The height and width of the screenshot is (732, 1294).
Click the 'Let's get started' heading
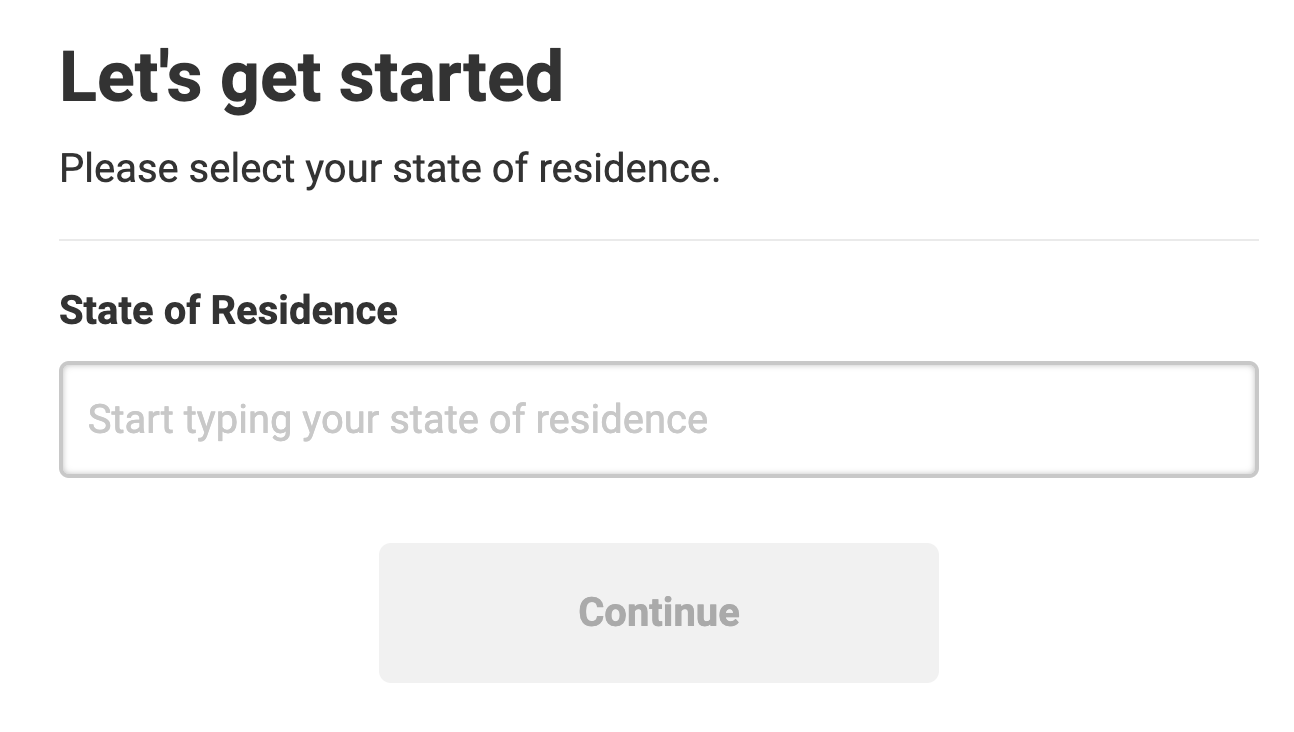312,75
